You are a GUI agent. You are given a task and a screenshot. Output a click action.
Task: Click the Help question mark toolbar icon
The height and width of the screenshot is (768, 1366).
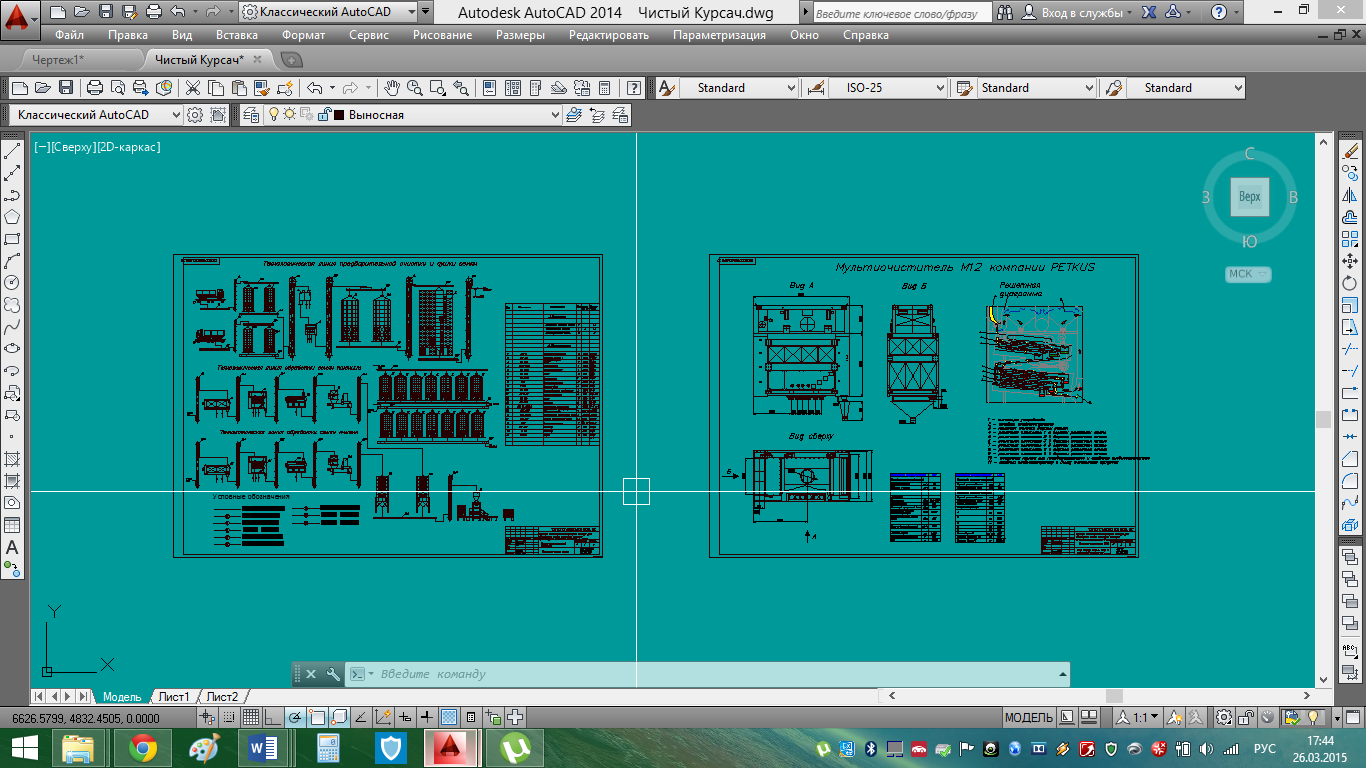634,88
